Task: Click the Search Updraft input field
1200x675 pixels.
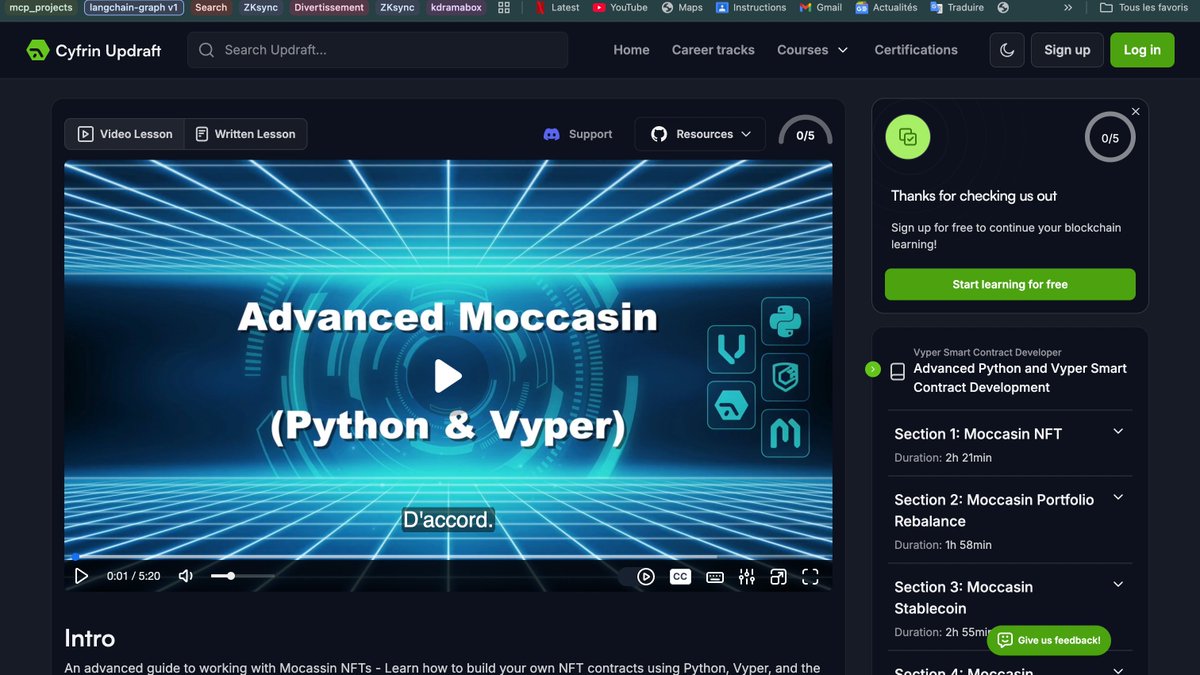Action: coord(377,50)
